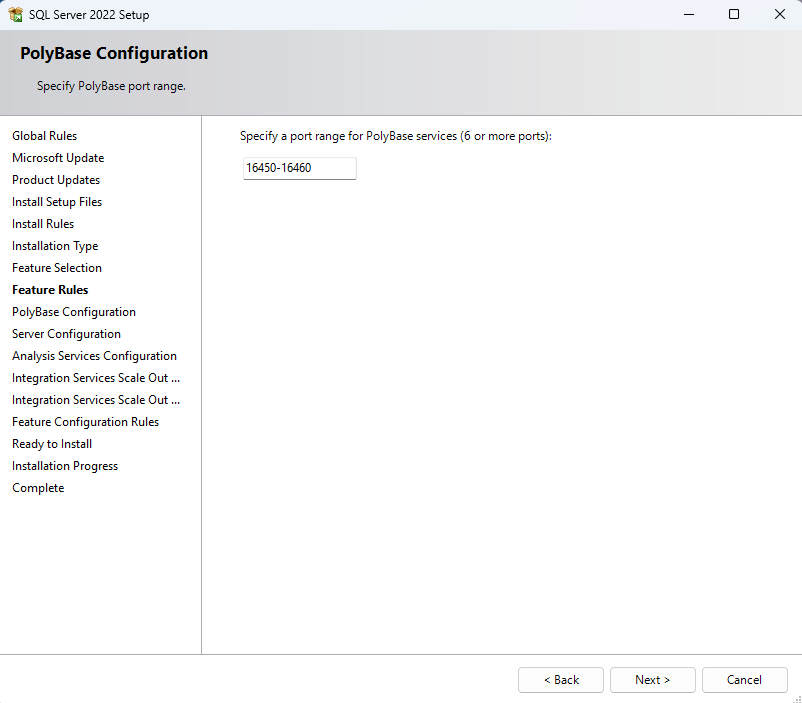This screenshot has height=703, width=802.
Task: Select the Product Updates step
Action: pyautogui.click(x=56, y=180)
